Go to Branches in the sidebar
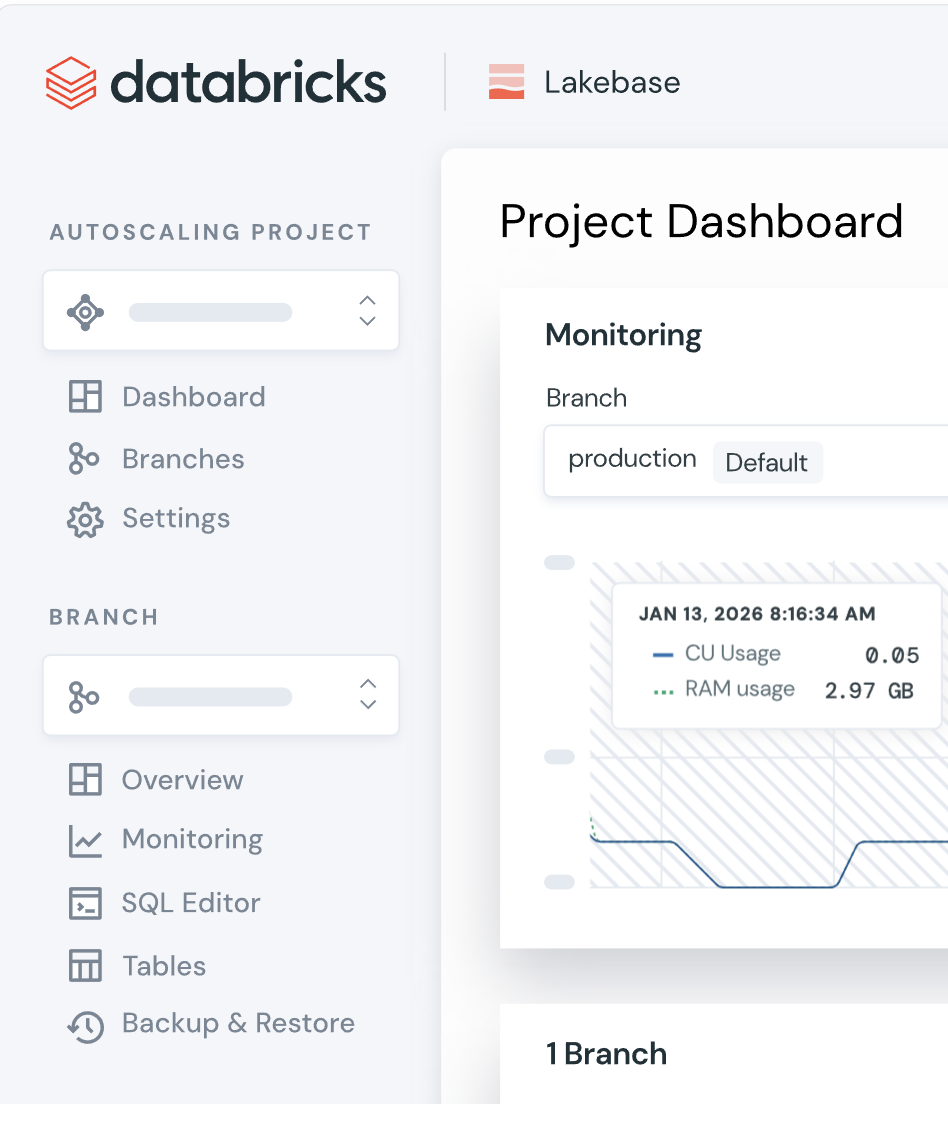Image resolution: width=948 pixels, height=1130 pixels. pyautogui.click(x=183, y=459)
